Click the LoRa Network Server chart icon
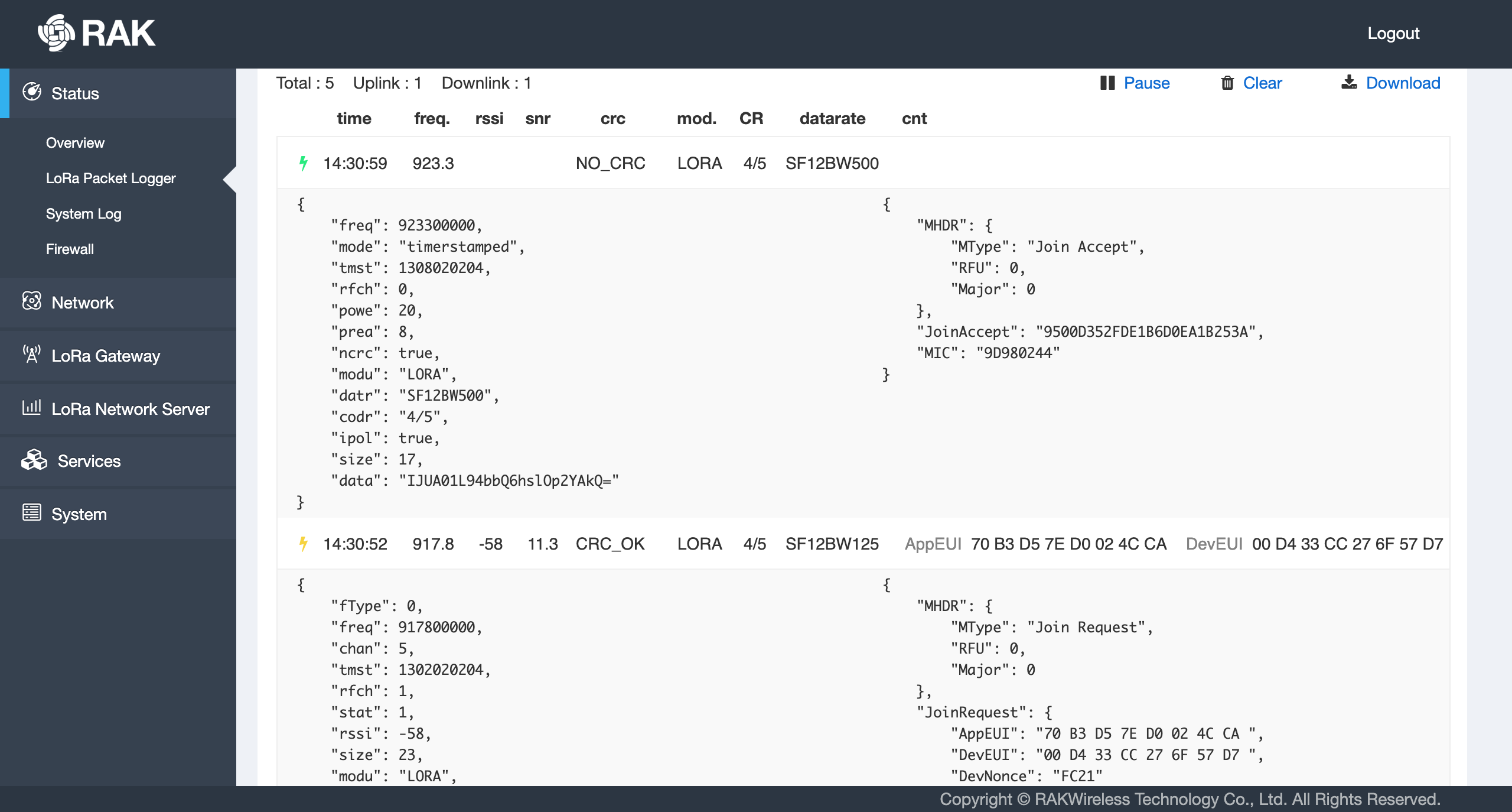Screen dimensions: 1512x812 point(32,408)
